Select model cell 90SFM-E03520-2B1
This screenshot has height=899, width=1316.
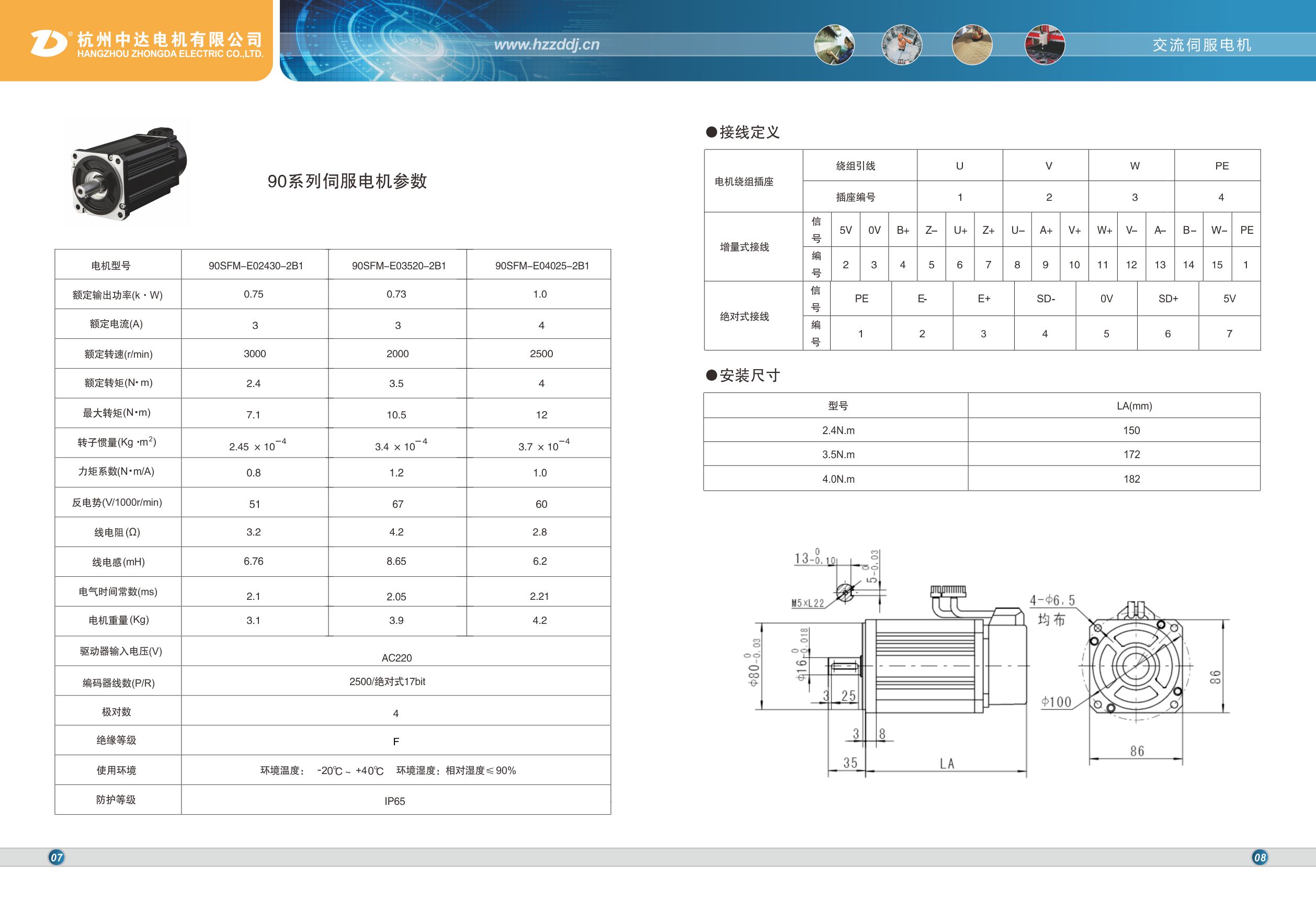click(x=399, y=266)
